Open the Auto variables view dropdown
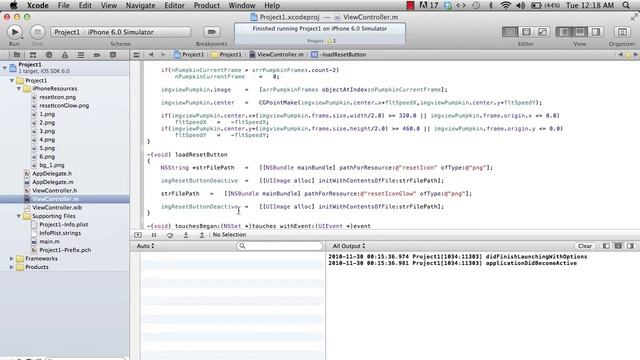This screenshot has width=640, height=360. (145, 246)
